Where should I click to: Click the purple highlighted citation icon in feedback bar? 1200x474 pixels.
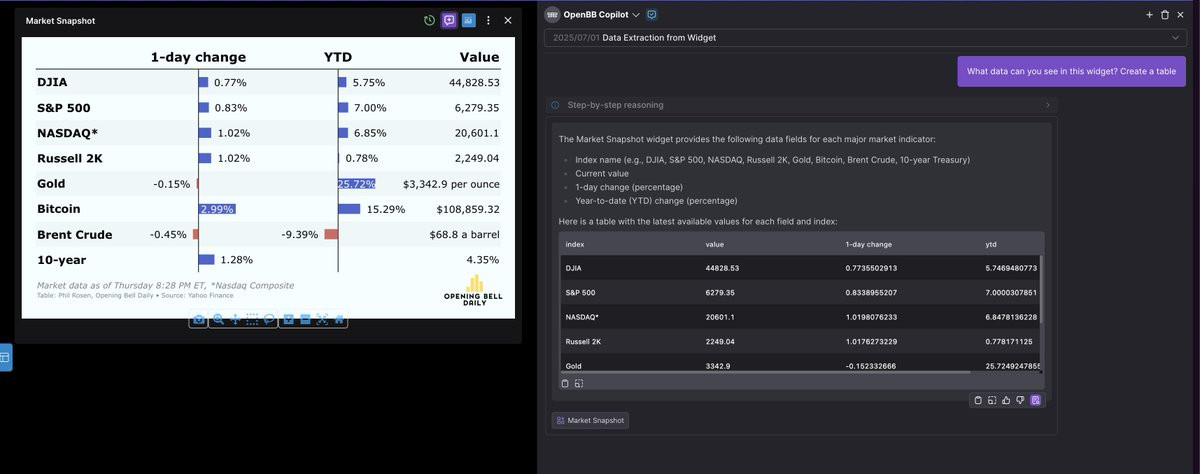tap(1036, 400)
